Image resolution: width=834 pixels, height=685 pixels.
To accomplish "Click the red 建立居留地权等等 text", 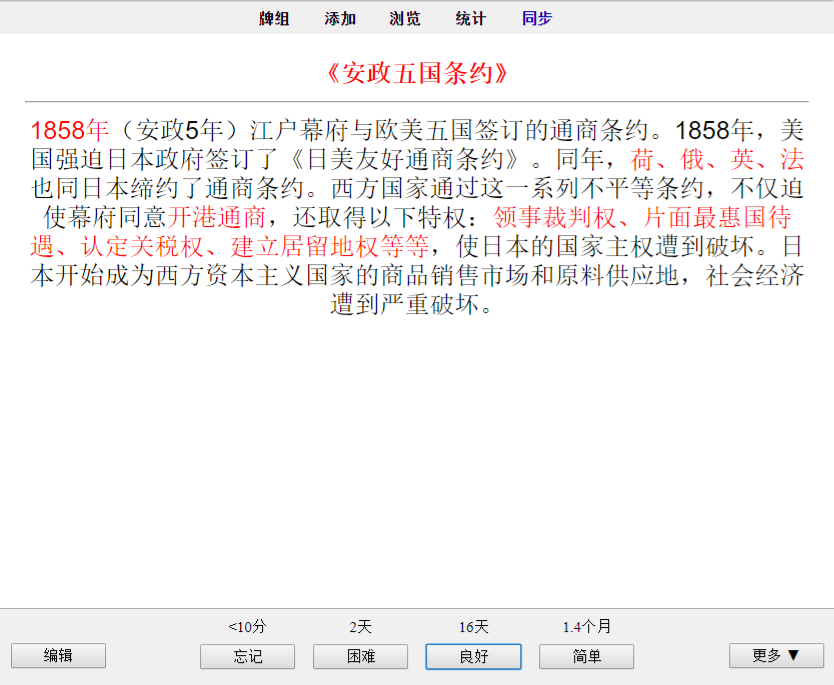I will [330, 246].
